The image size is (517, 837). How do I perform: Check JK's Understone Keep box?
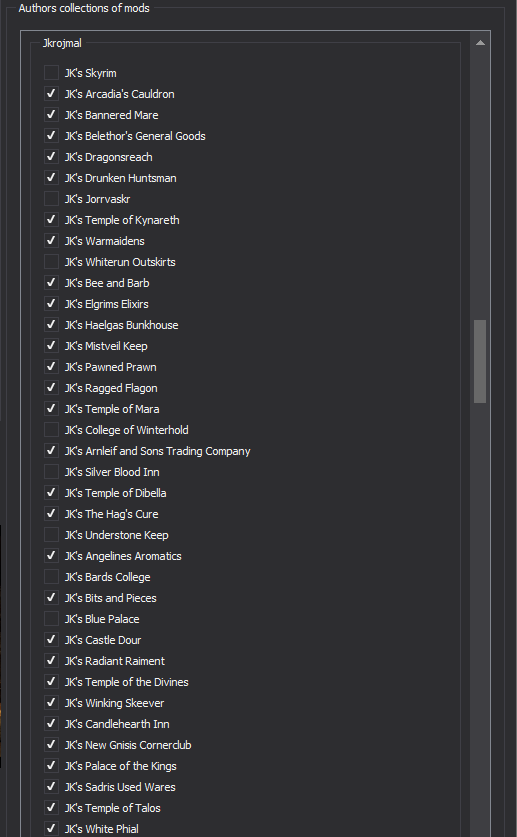pos(51,535)
